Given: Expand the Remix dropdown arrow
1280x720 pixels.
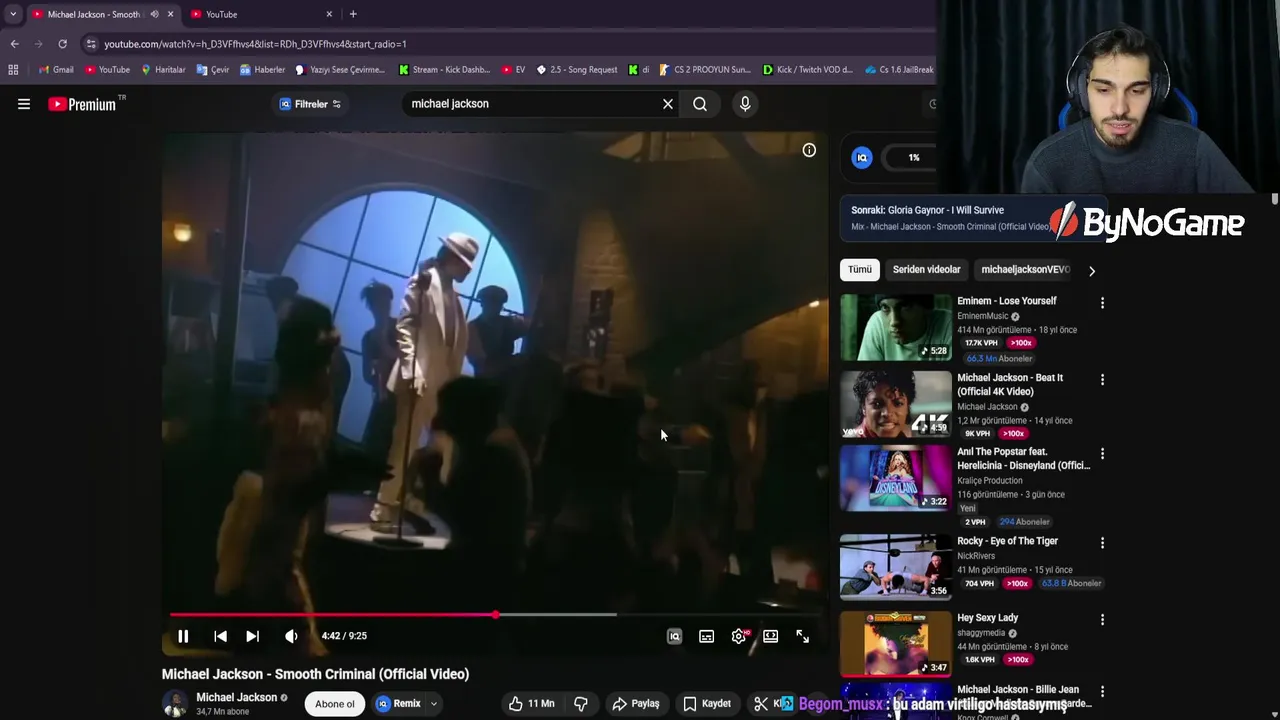Looking at the screenshot, I should tap(434, 704).
